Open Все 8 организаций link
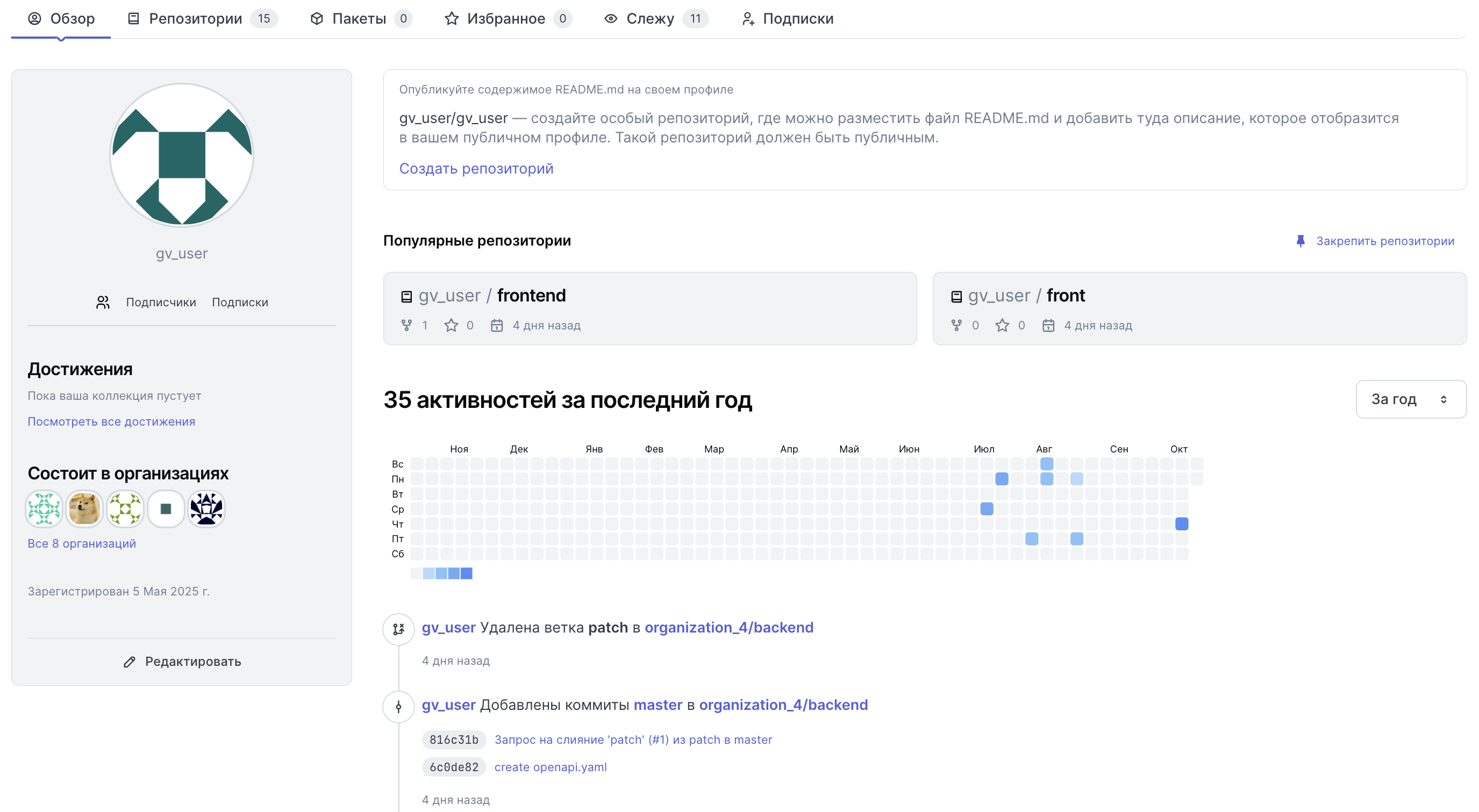Image resolution: width=1479 pixels, height=812 pixels. [x=82, y=543]
